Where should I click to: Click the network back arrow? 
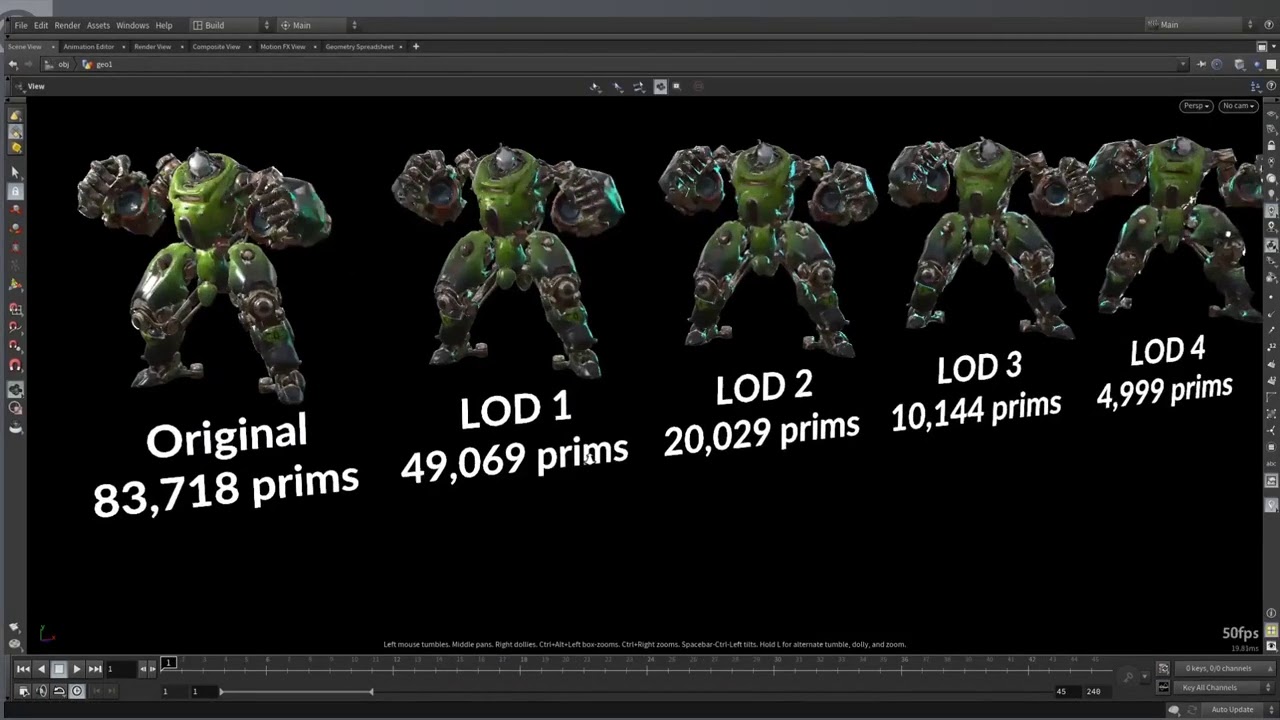13,65
